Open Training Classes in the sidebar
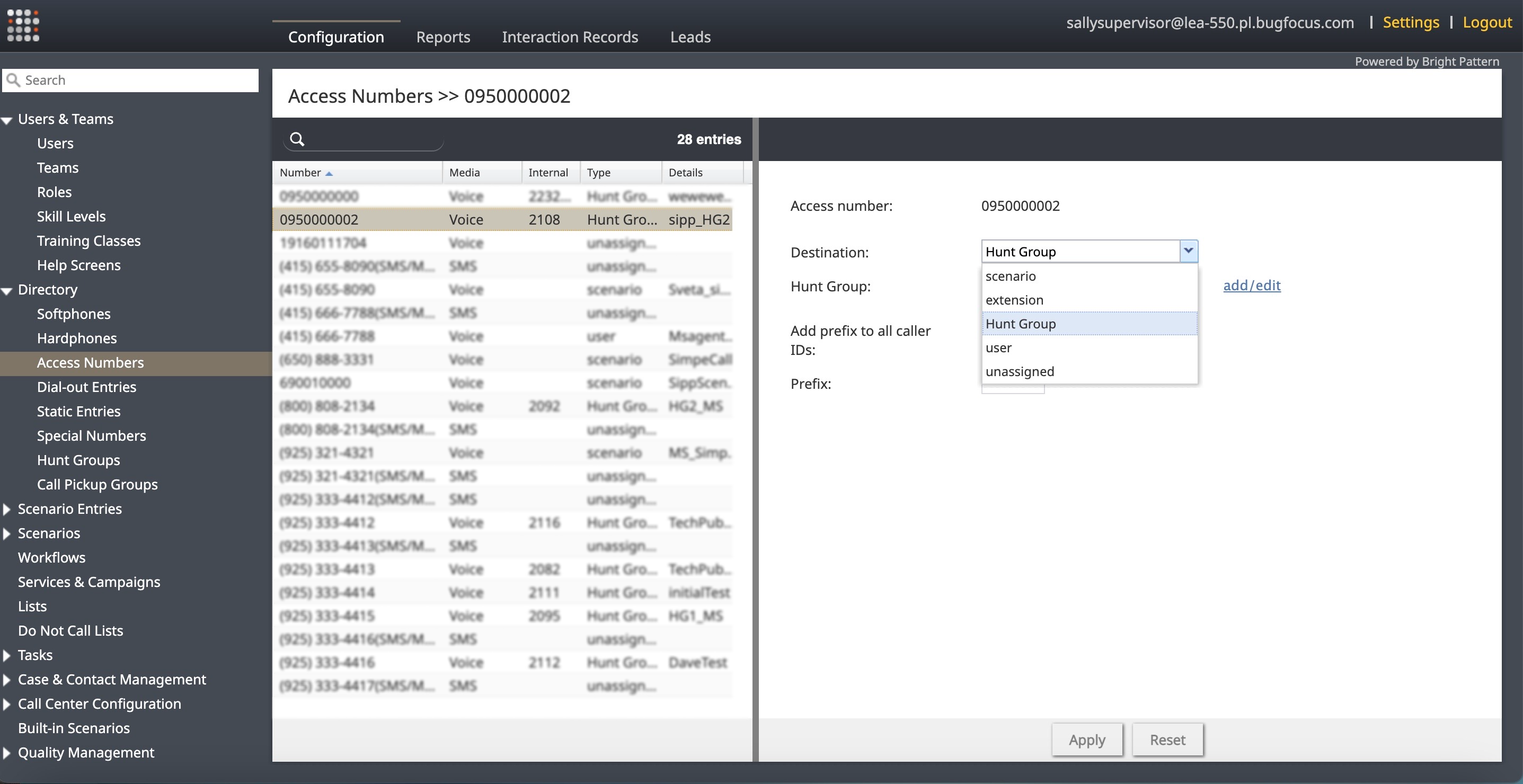 click(88, 240)
